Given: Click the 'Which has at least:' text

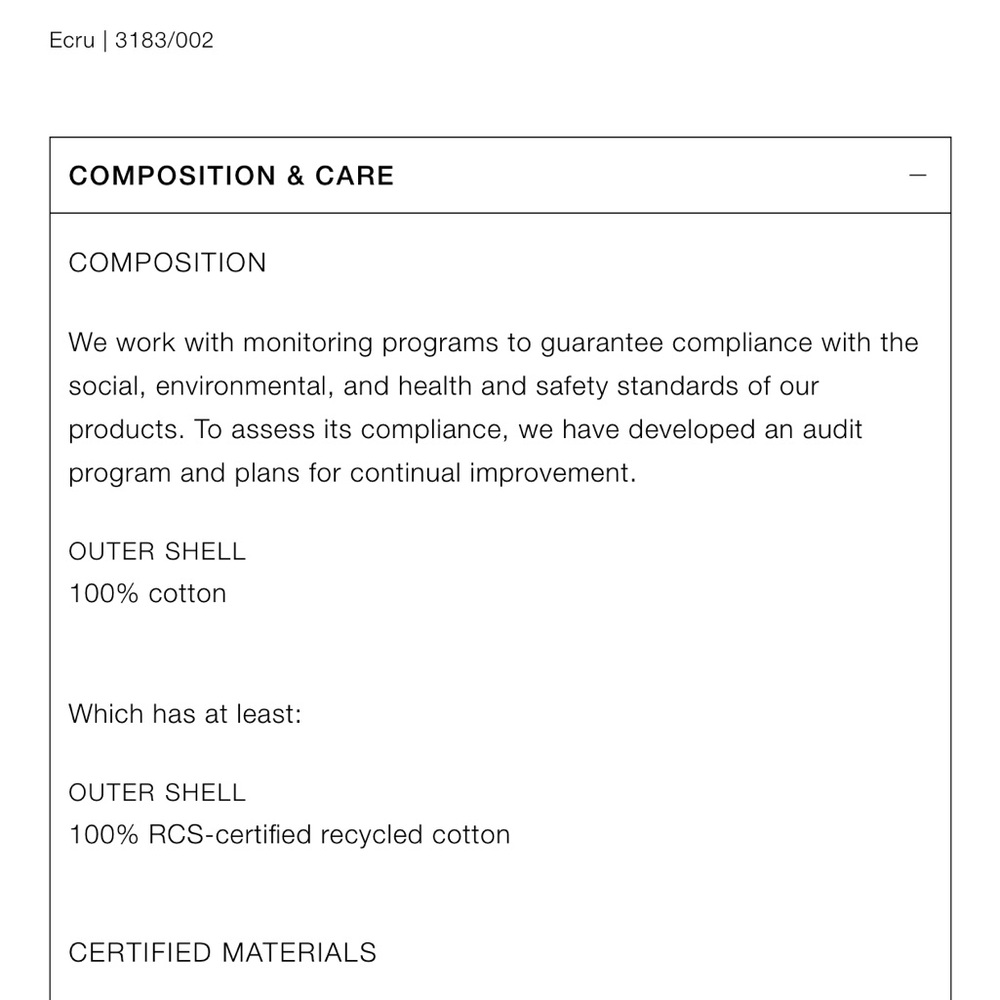Looking at the screenshot, I should click(x=185, y=714).
